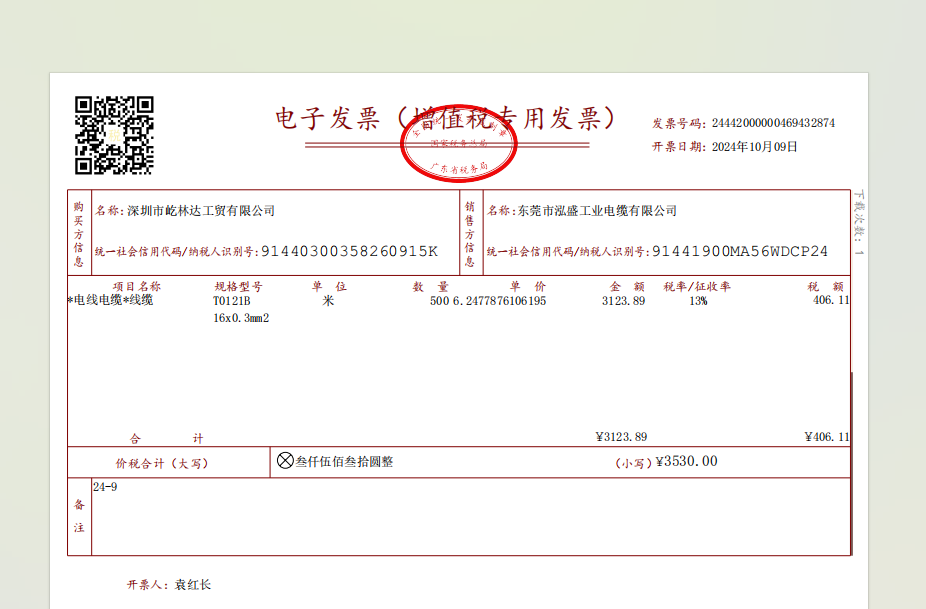Select seller name 东莞市泓盛工业电缆有限公司

pyautogui.click(x=597, y=211)
